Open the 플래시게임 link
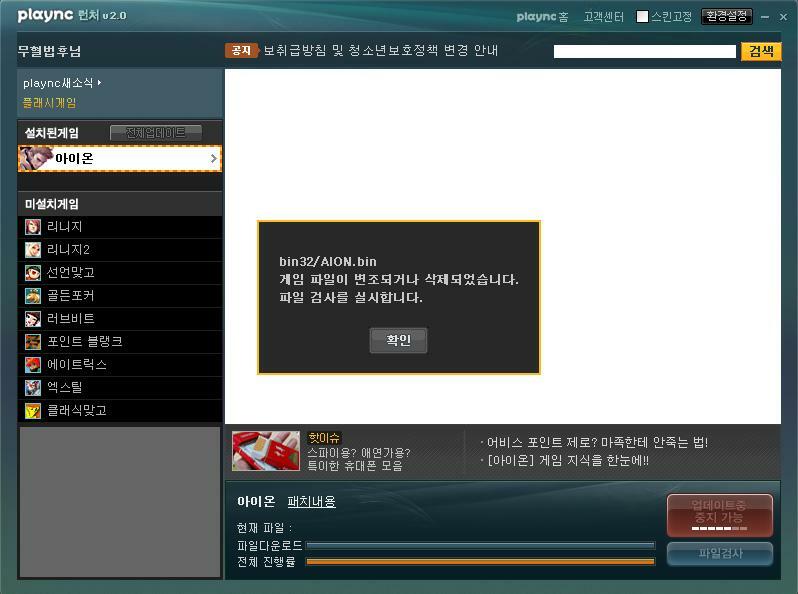The height and width of the screenshot is (594, 798). (x=49, y=103)
